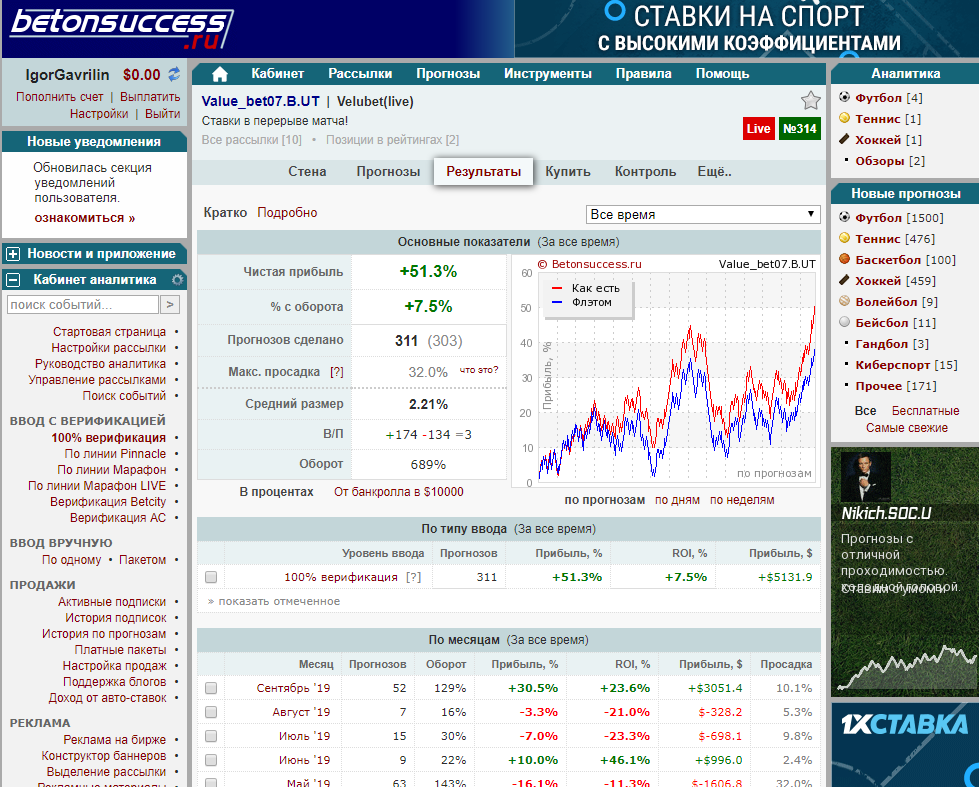Click Пополнить счет link

pyautogui.click(x=59, y=97)
